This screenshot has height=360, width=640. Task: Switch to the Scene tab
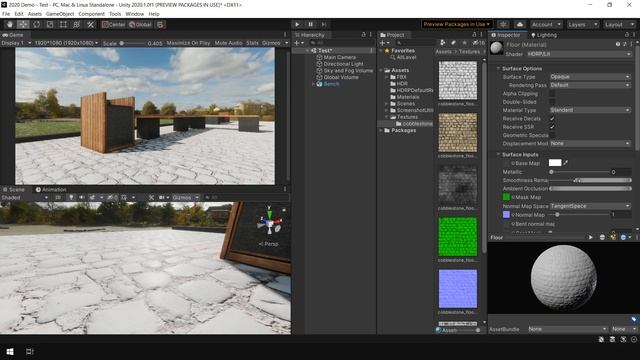(13, 189)
